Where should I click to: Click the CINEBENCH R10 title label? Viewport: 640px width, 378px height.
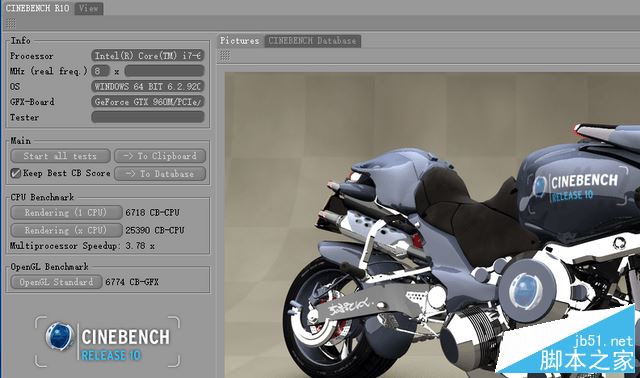tap(38, 8)
